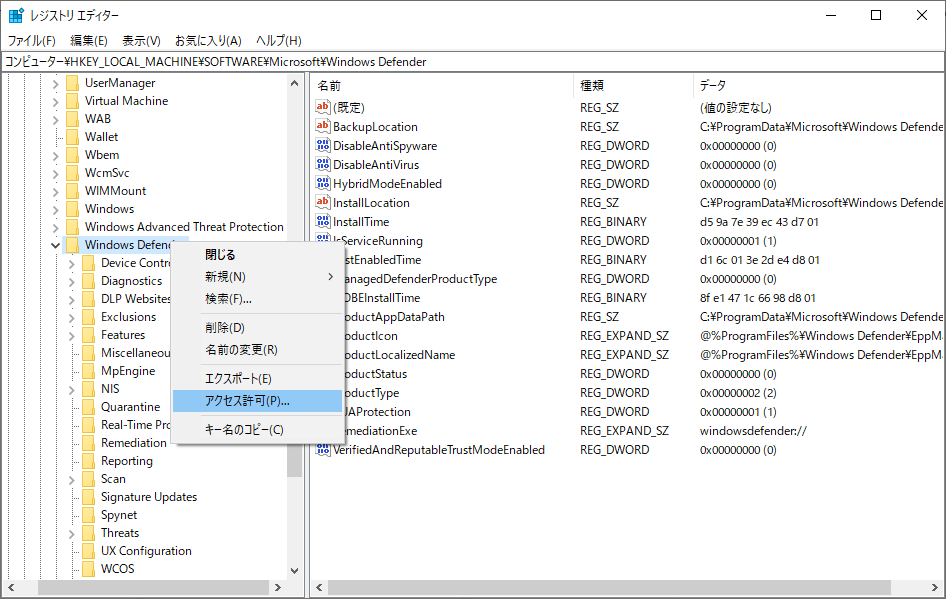Screen dimensions: 946x599
Task: Click the 'windowsdefender://' data value
Action: [x=753, y=431]
